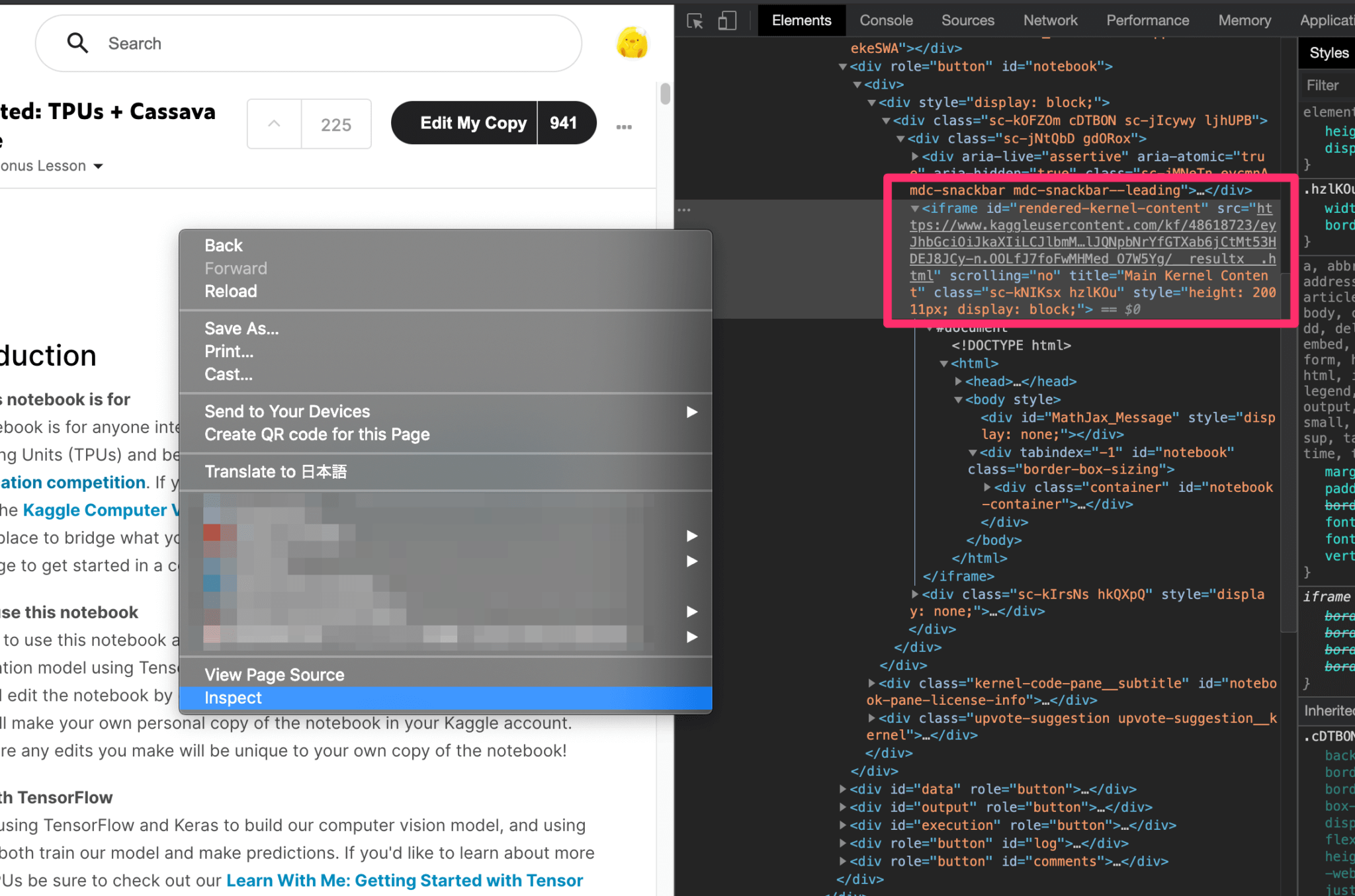Click the upvote arrow button

[x=274, y=124]
